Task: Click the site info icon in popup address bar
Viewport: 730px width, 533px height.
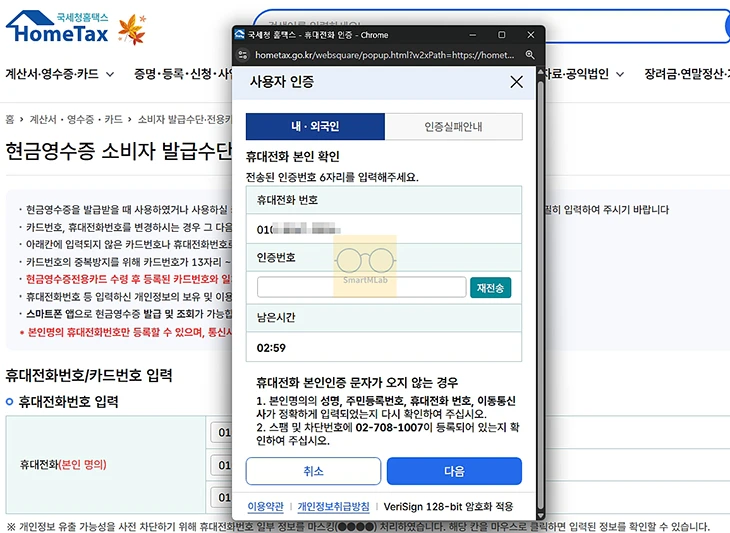Action: (x=243, y=55)
